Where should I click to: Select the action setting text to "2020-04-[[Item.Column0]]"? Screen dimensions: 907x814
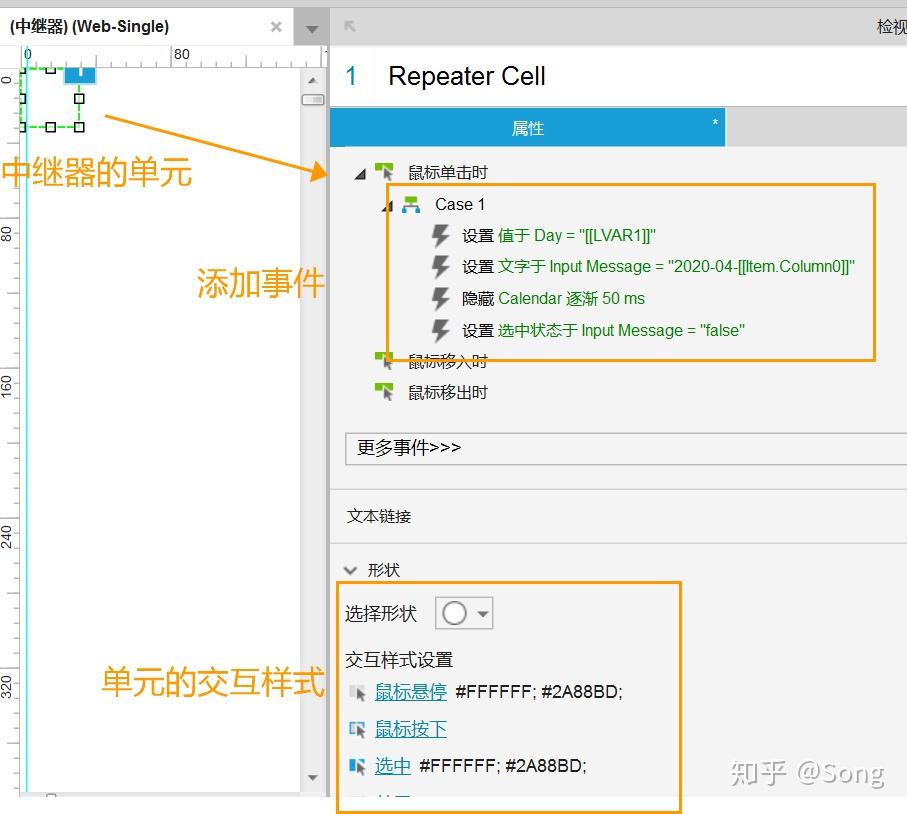coord(658,267)
